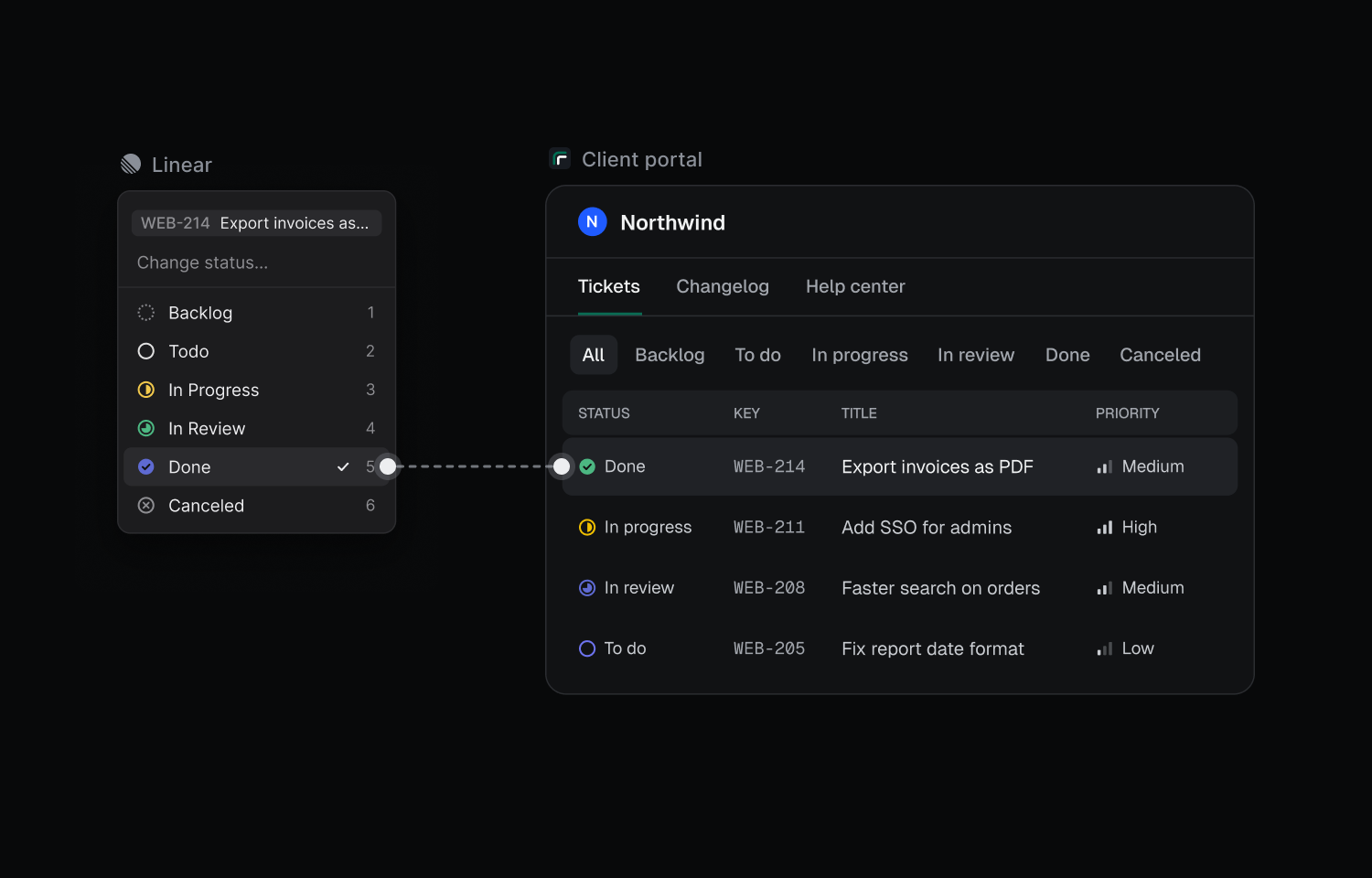Click the checkmark on the Done option
The image size is (1372, 878).
[343, 466]
